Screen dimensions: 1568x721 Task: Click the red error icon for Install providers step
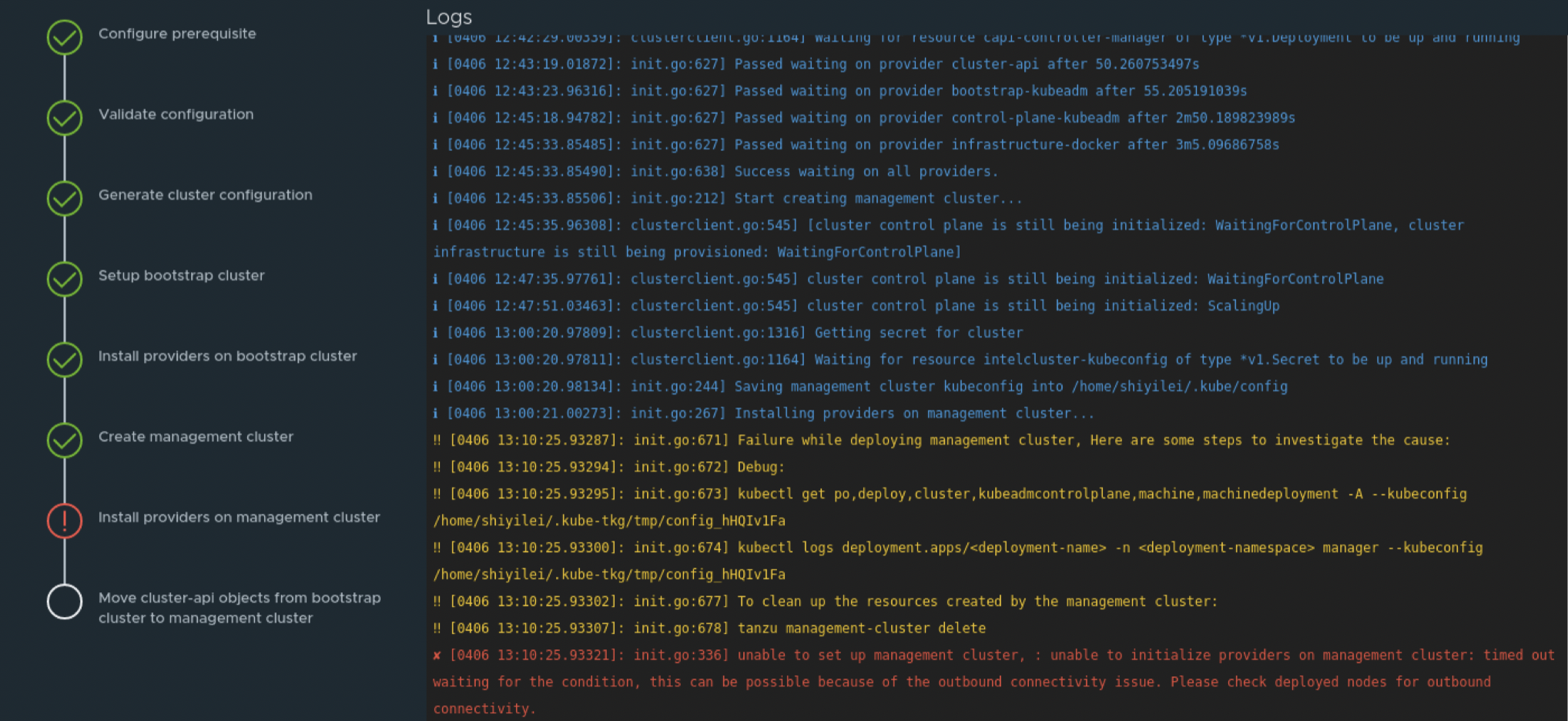tap(65, 521)
